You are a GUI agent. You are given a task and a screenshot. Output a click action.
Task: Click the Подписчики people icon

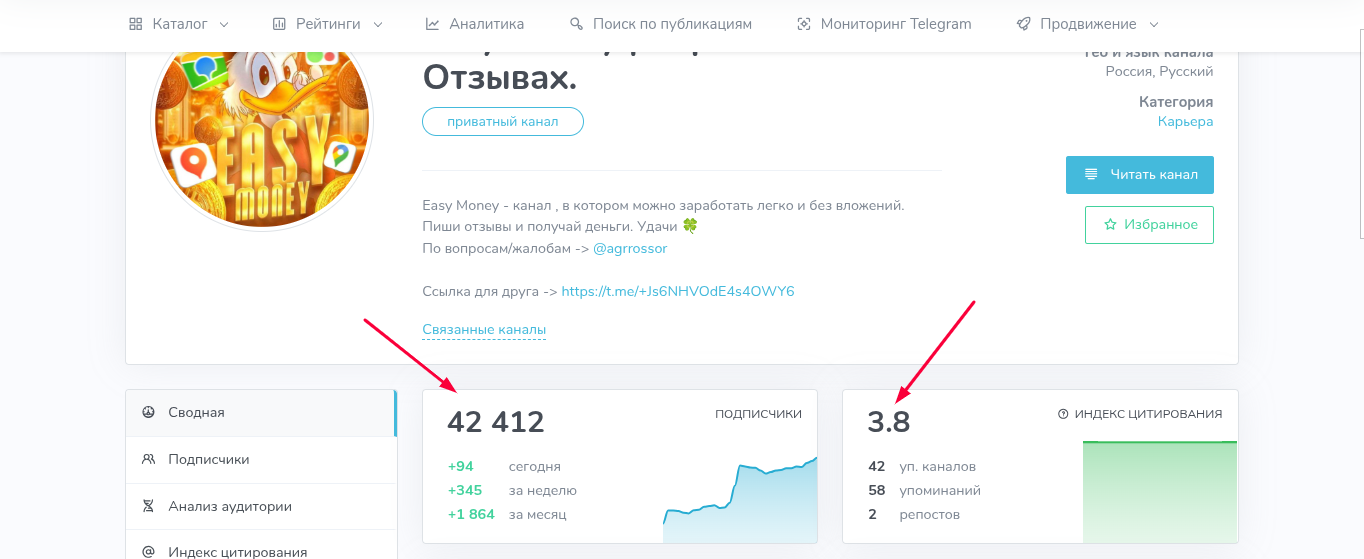pyautogui.click(x=148, y=459)
